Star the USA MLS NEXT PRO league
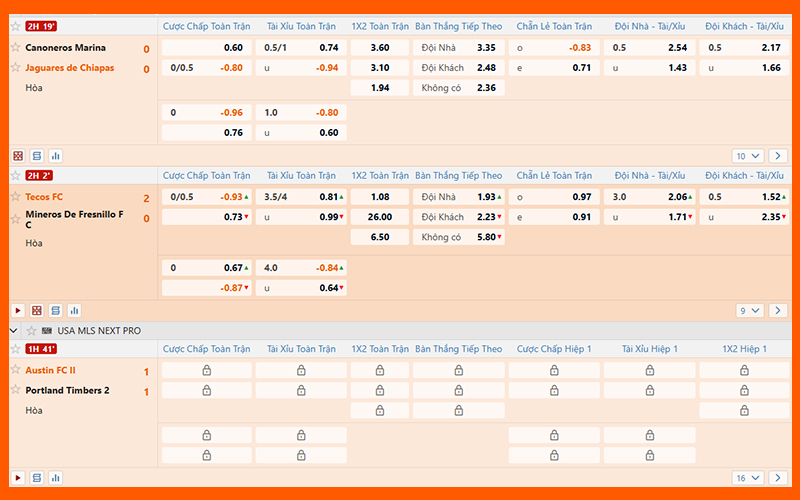 [31, 330]
